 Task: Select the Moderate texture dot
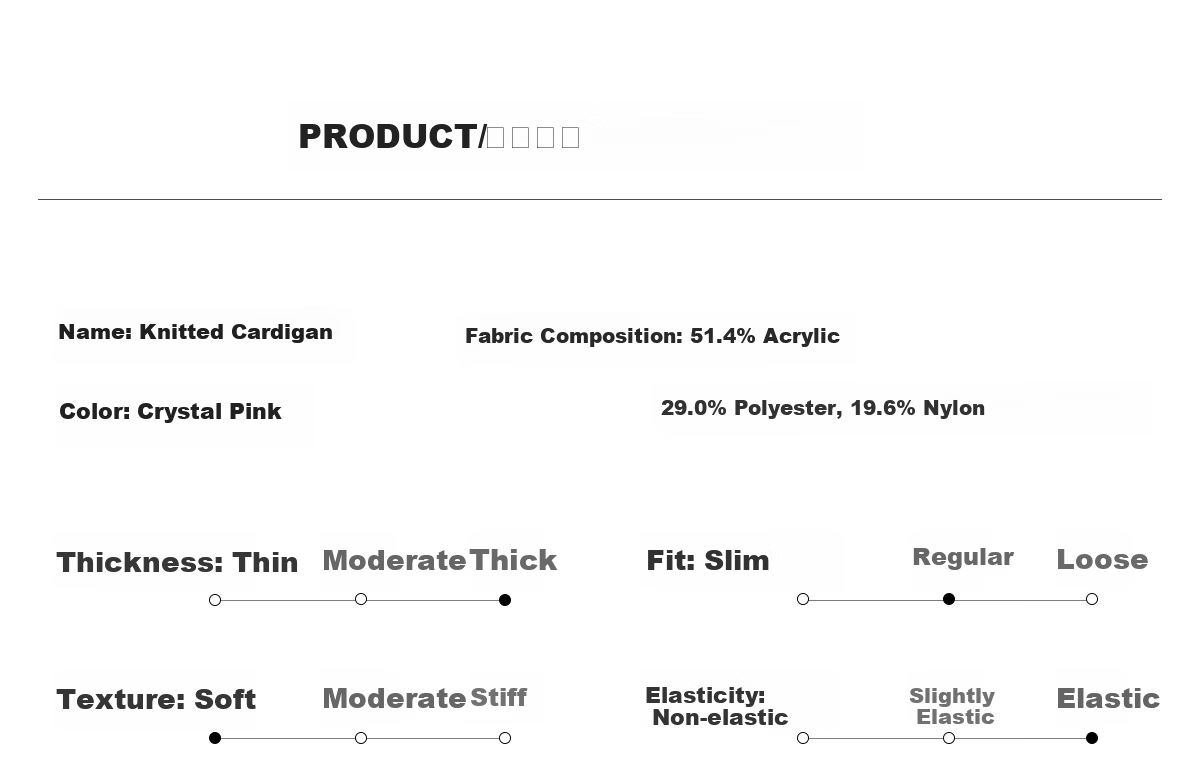click(361, 738)
